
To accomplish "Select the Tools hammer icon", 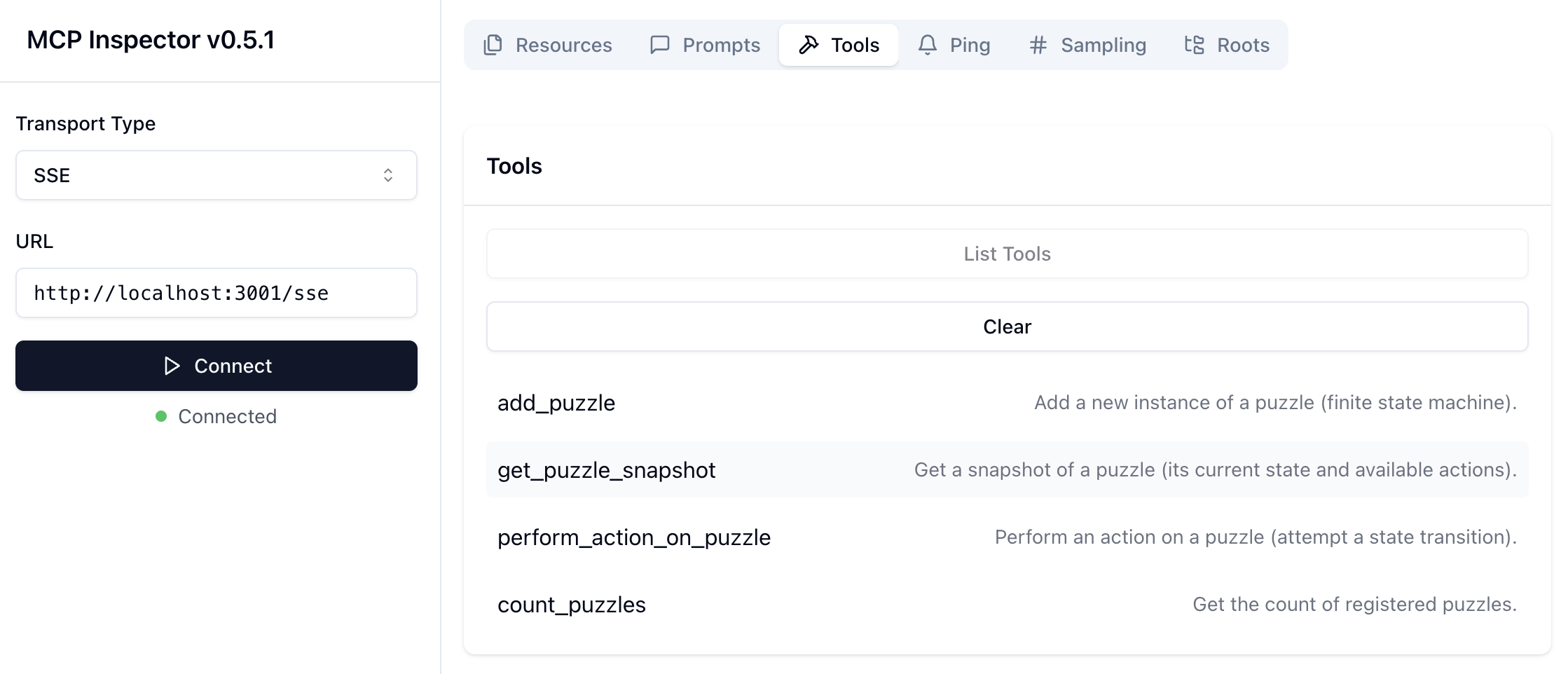I will [809, 44].
